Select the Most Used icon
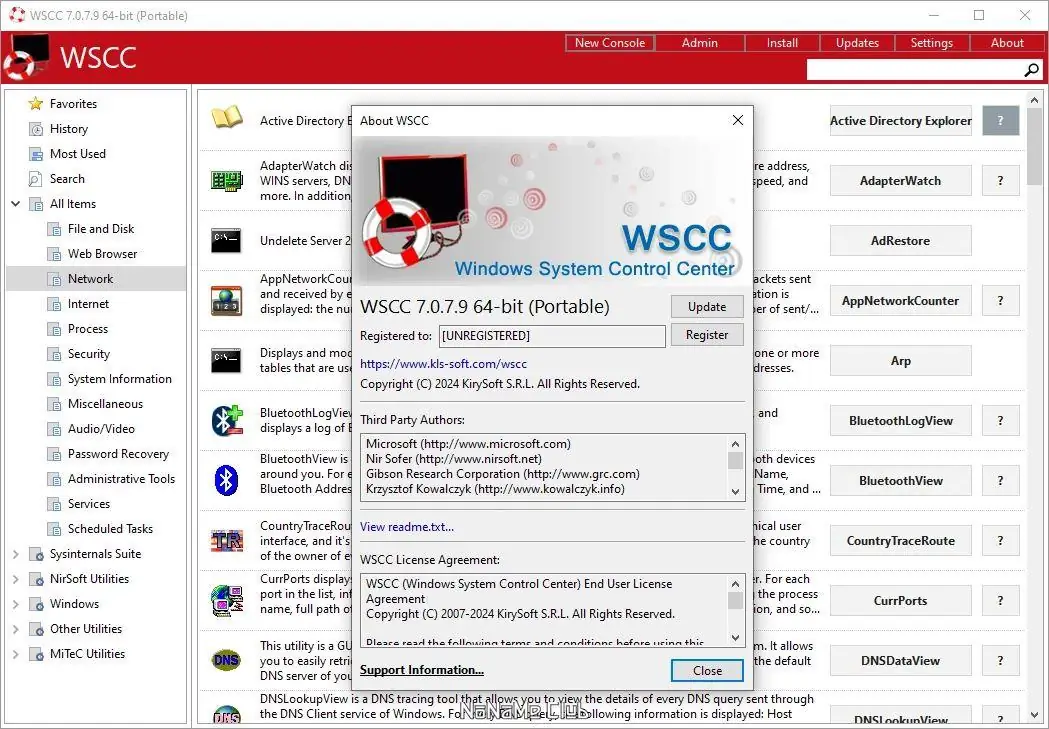 point(35,154)
